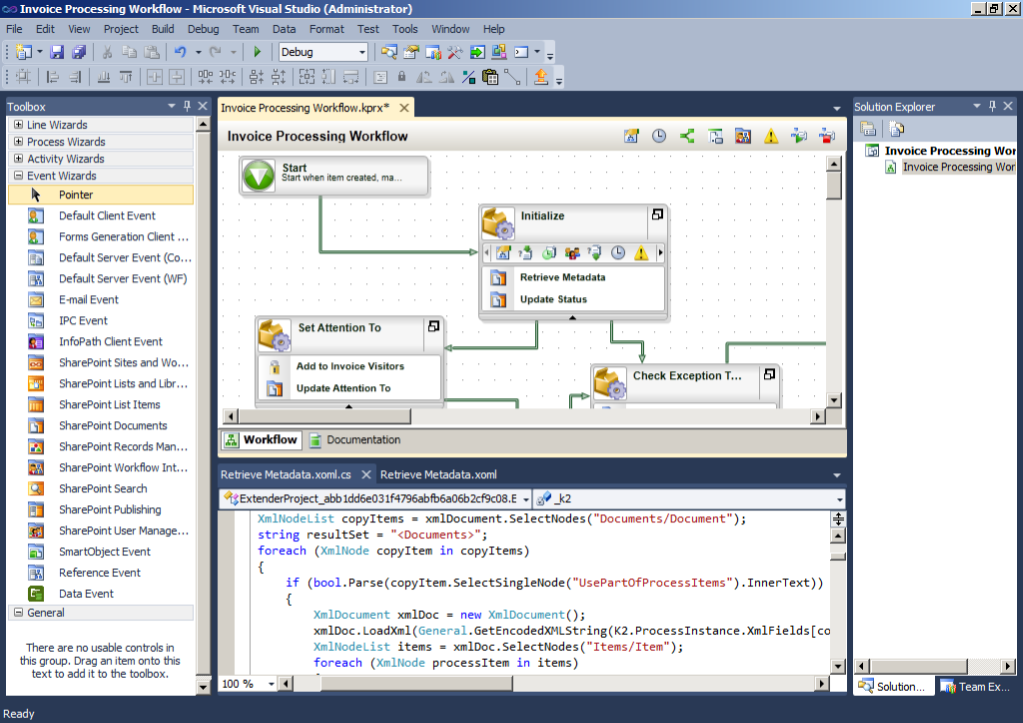1023x723 pixels.
Task: Switch to the Documentation tab
Action: point(355,440)
